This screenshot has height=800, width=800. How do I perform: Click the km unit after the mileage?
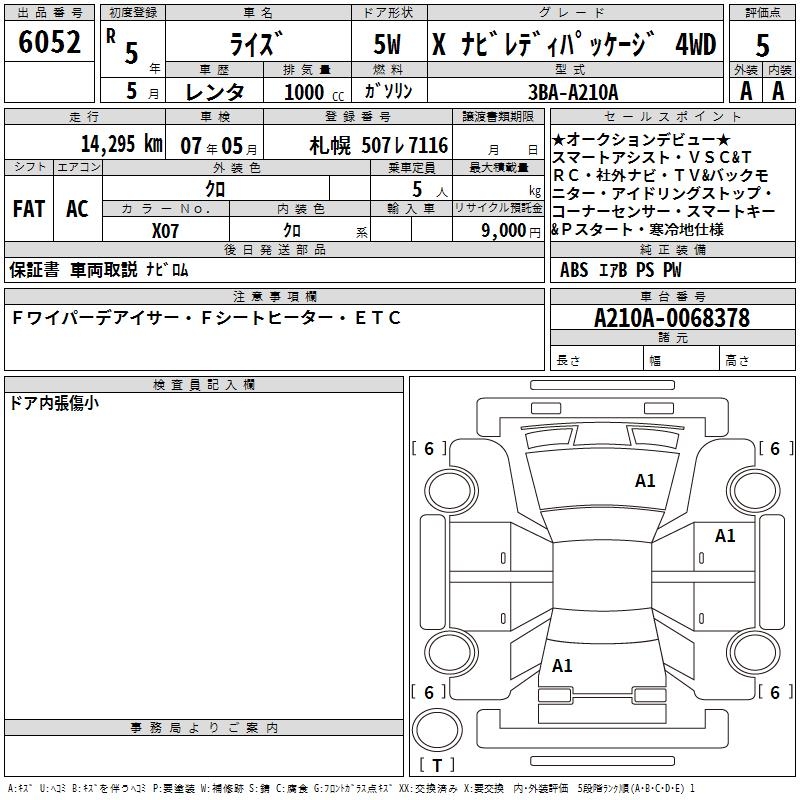152,144
